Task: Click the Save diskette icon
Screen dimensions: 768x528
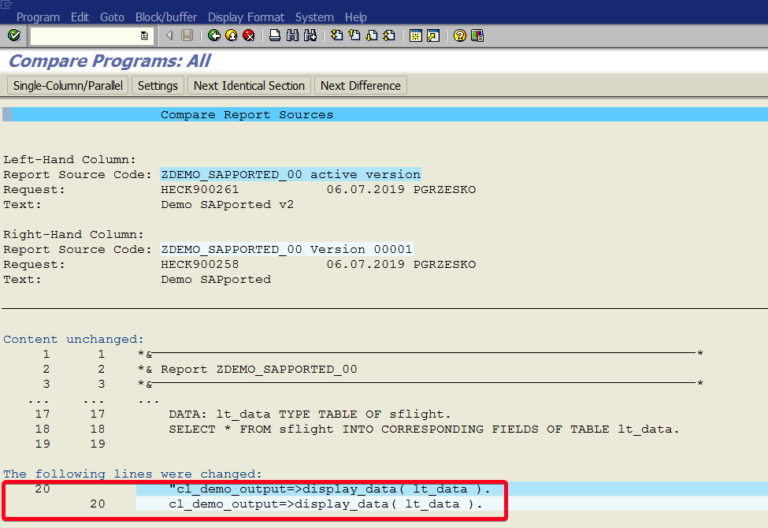Action: tap(188, 35)
